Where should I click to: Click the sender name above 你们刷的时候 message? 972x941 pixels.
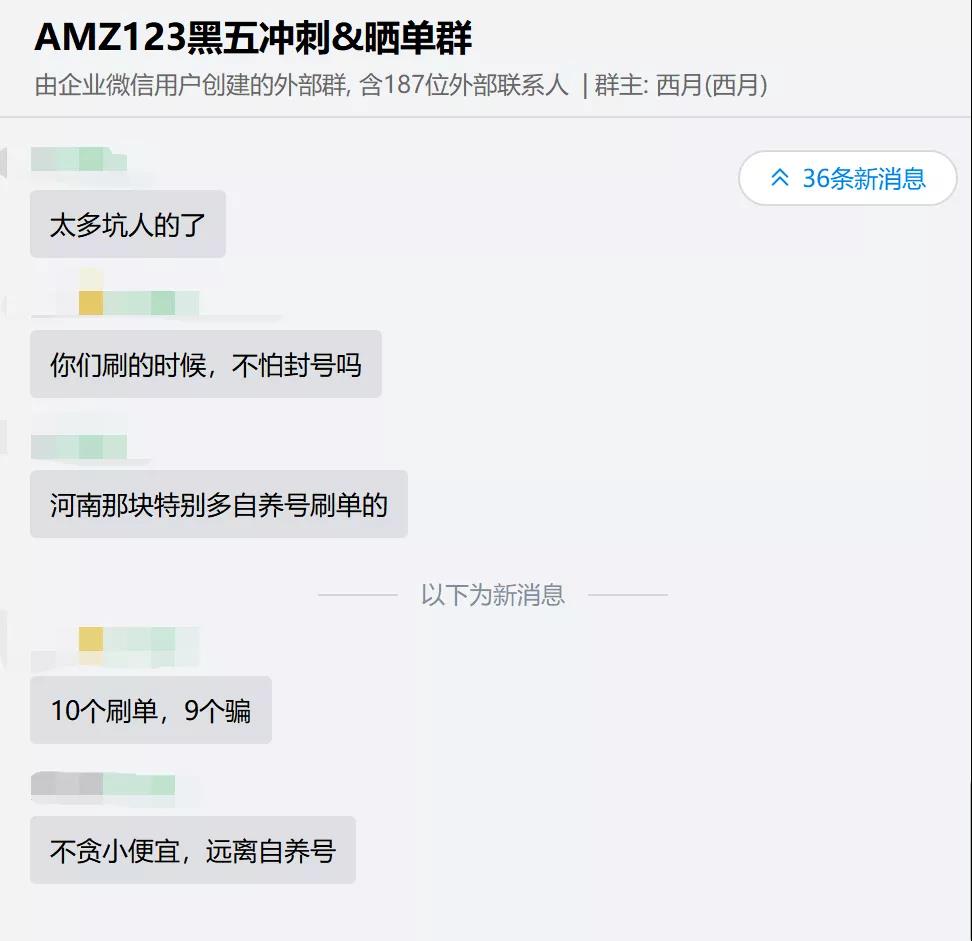tap(140, 302)
